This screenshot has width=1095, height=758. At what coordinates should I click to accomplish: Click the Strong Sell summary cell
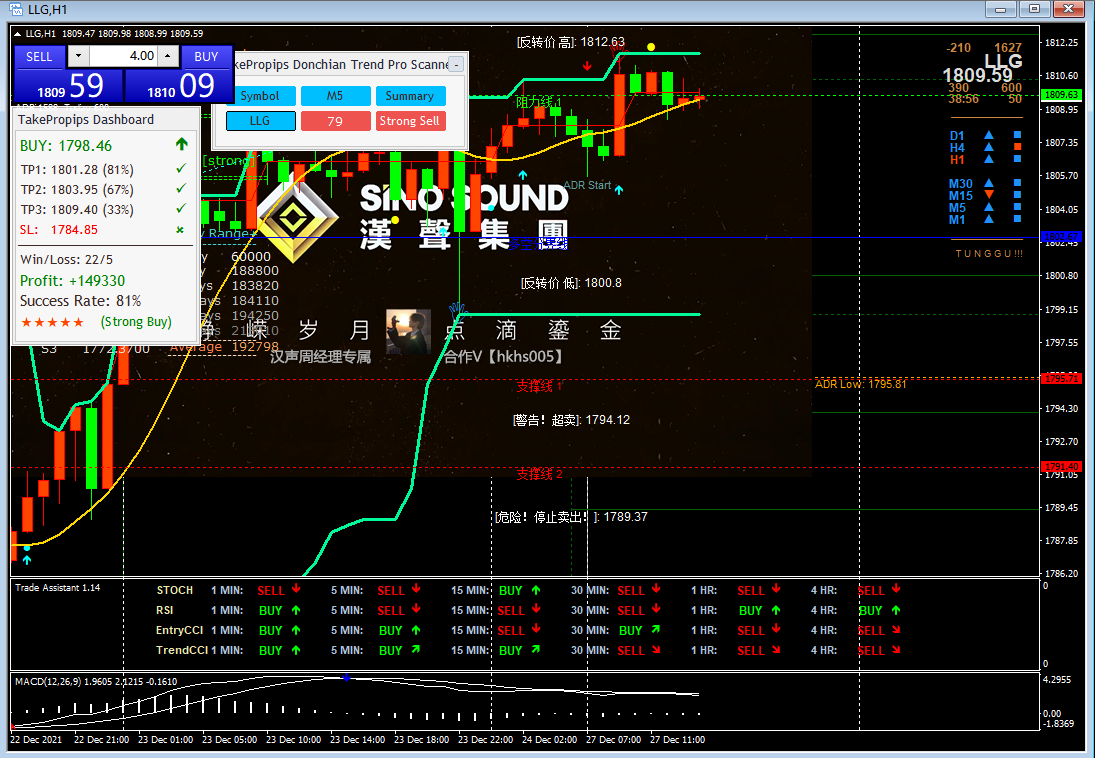click(x=410, y=121)
